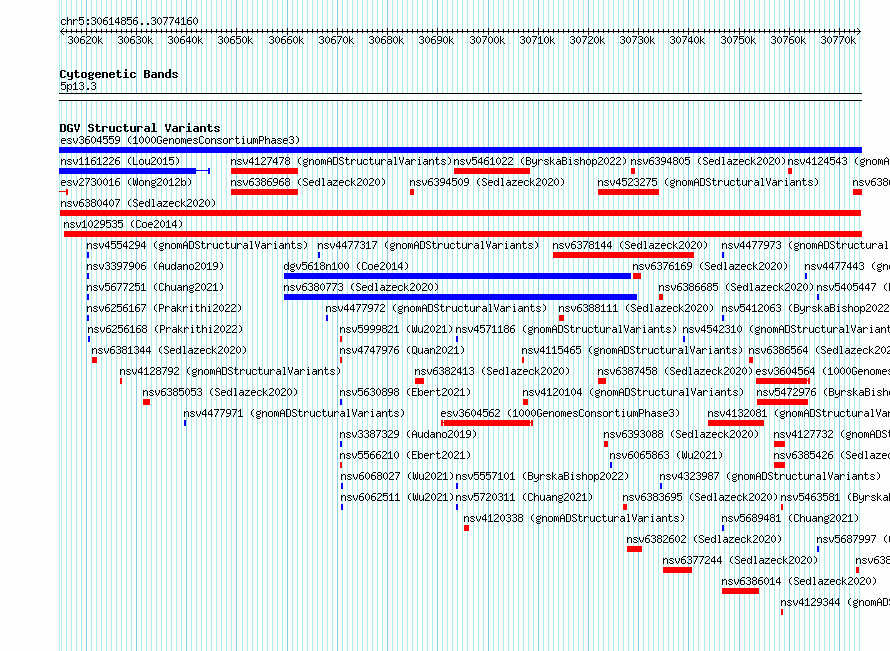
Task: Click the nsv6377244 (Sedlazeck2020) label
Action: (x=740, y=560)
